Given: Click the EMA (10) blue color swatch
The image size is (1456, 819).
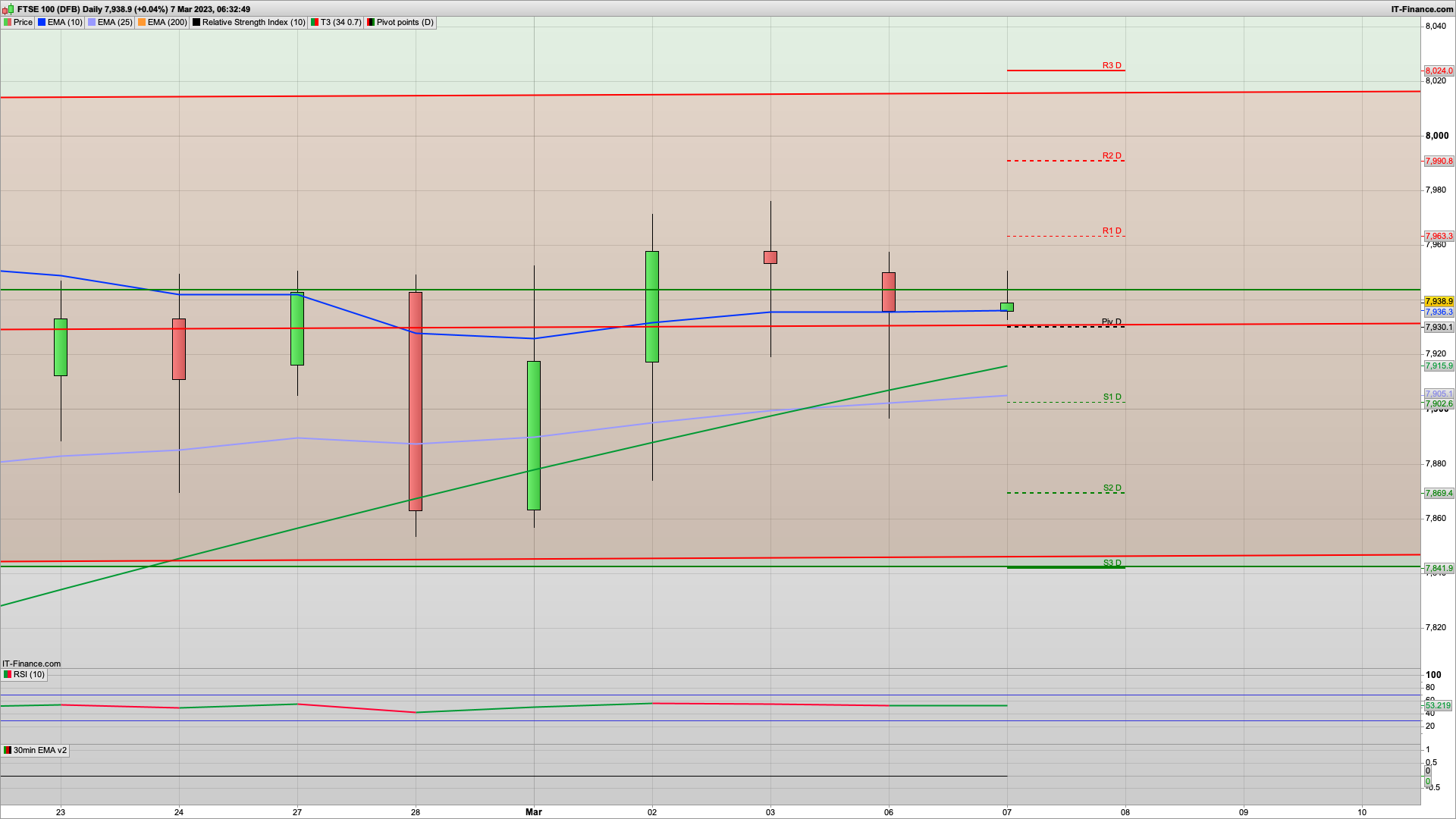Looking at the screenshot, I should coord(42,22).
